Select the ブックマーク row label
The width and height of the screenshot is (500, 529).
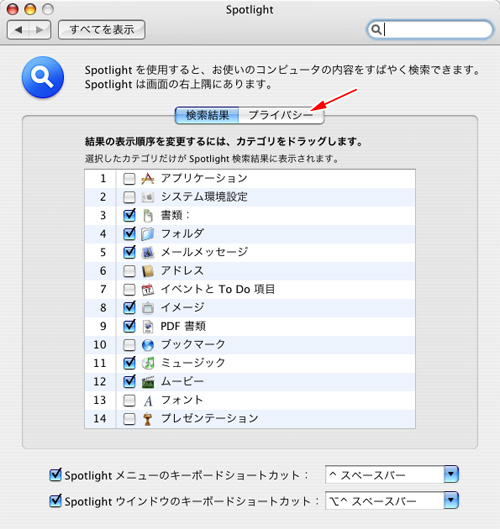[193, 344]
